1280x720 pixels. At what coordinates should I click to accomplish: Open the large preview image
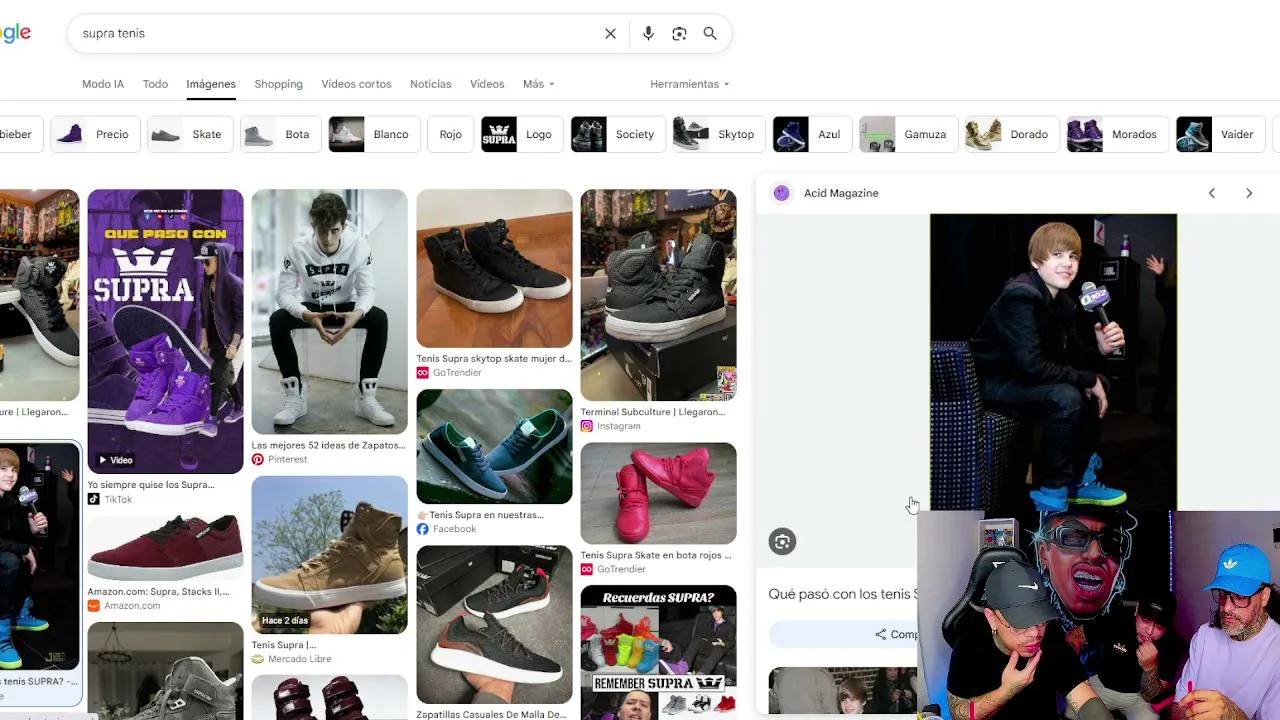point(1053,362)
